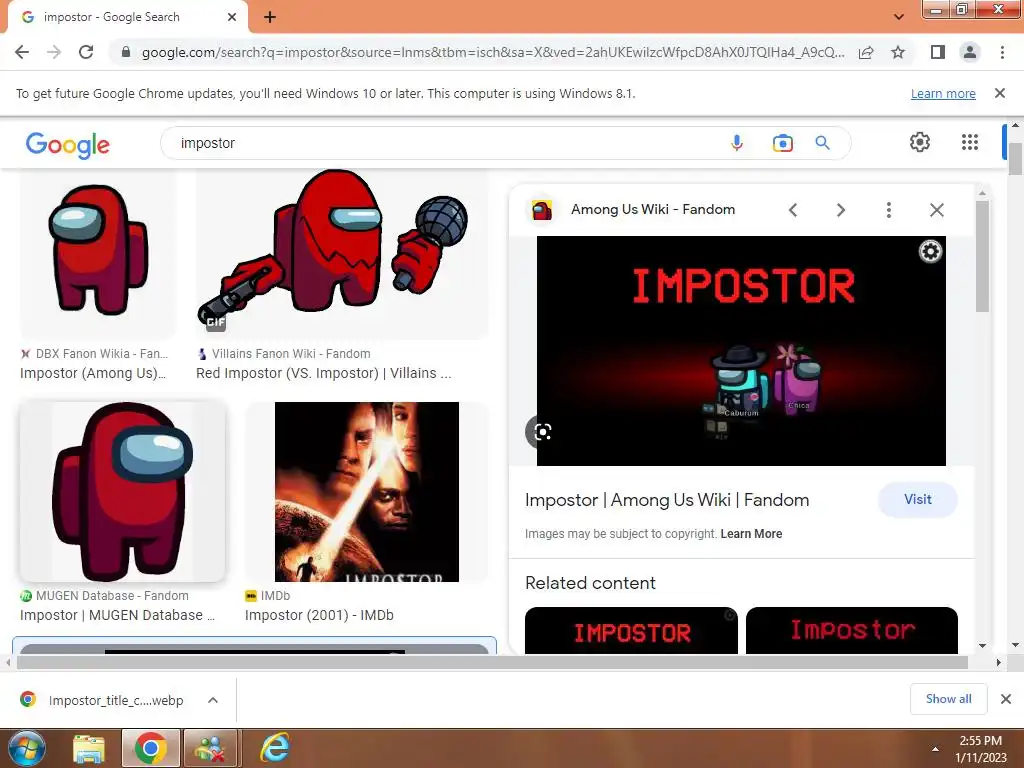This screenshot has height=768, width=1024.
Task: Expand options for Impostor_title webp download
Action: [x=213, y=700]
